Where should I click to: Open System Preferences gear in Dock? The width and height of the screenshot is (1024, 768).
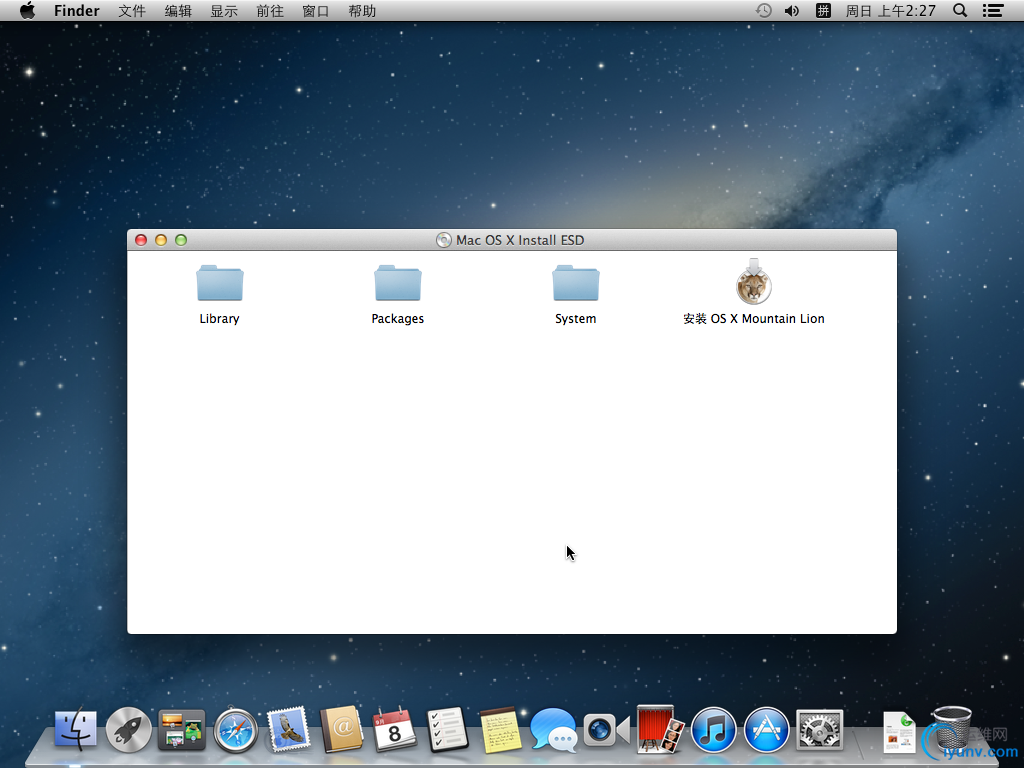point(820,729)
